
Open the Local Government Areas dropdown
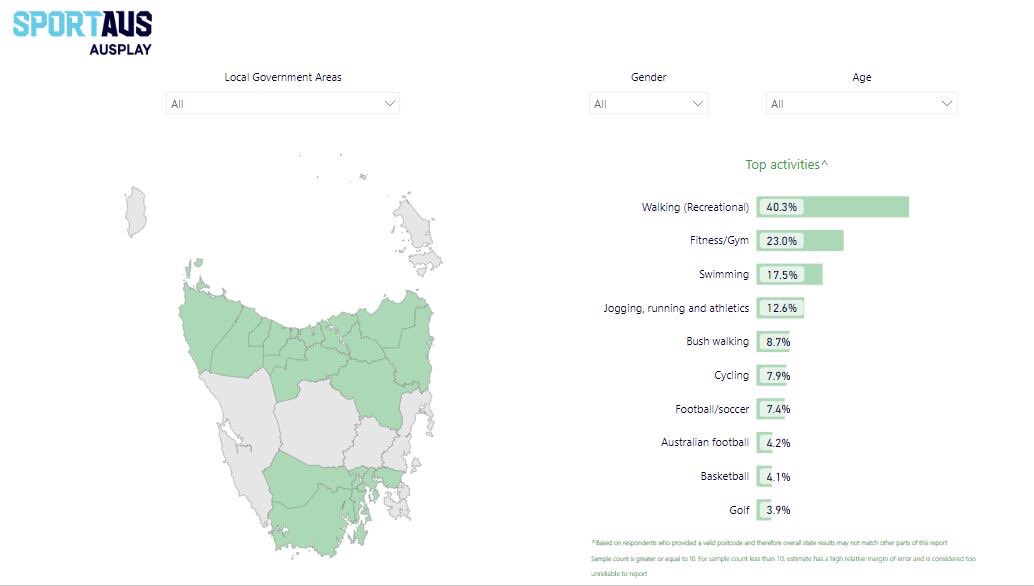click(281, 102)
